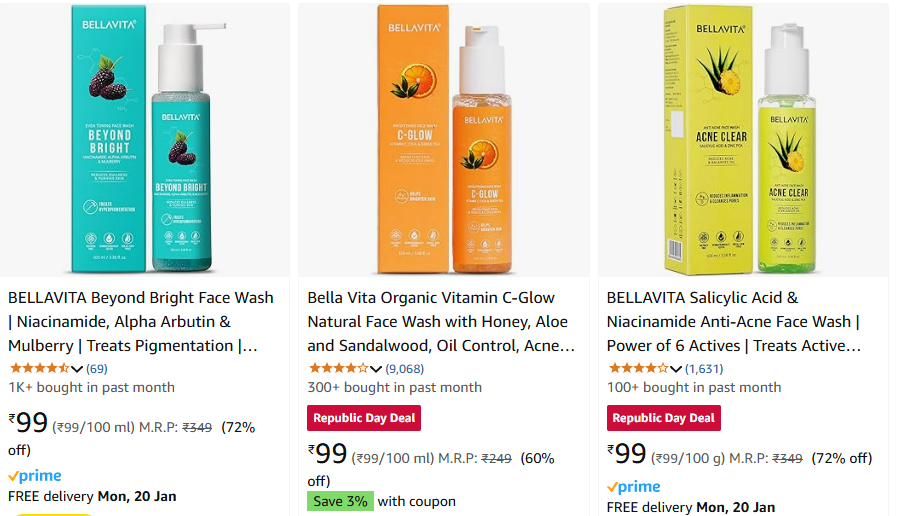Open the yellow Acne Clear face wash image
Viewport: 899px width, 516px height.
point(744,140)
